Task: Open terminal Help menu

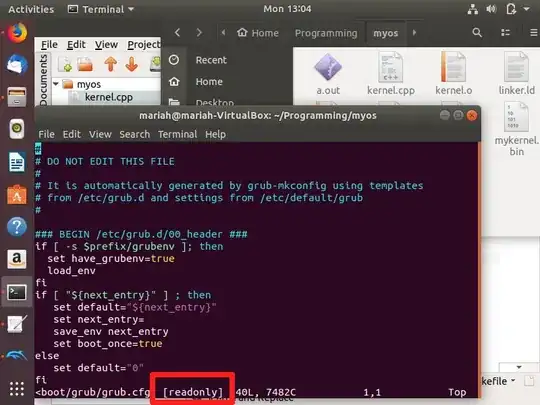Action: pyautogui.click(x=215, y=134)
